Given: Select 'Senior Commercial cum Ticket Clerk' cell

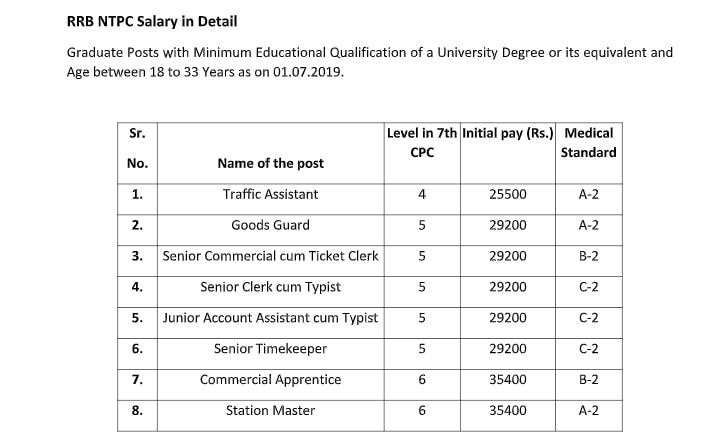Looking at the screenshot, I should coord(270,256).
